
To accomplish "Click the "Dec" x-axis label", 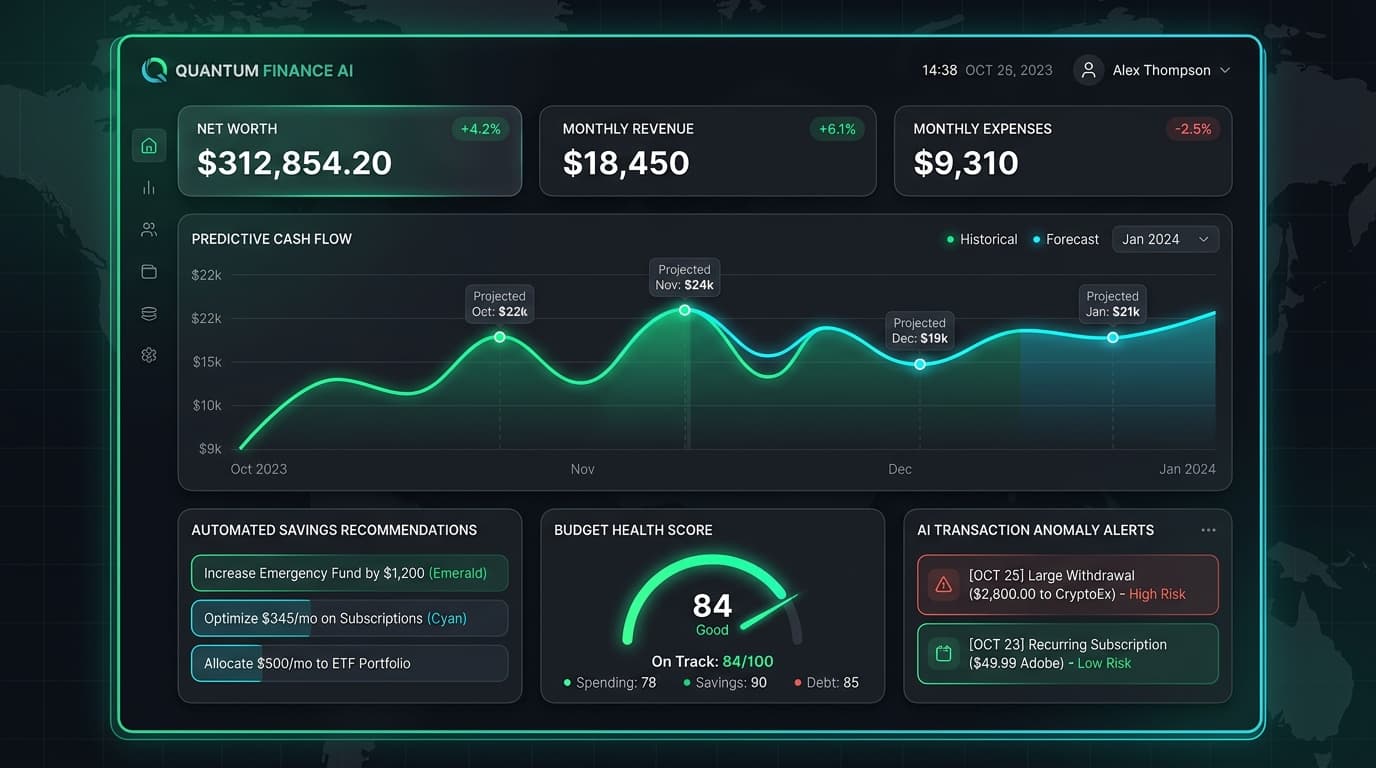I will (900, 469).
